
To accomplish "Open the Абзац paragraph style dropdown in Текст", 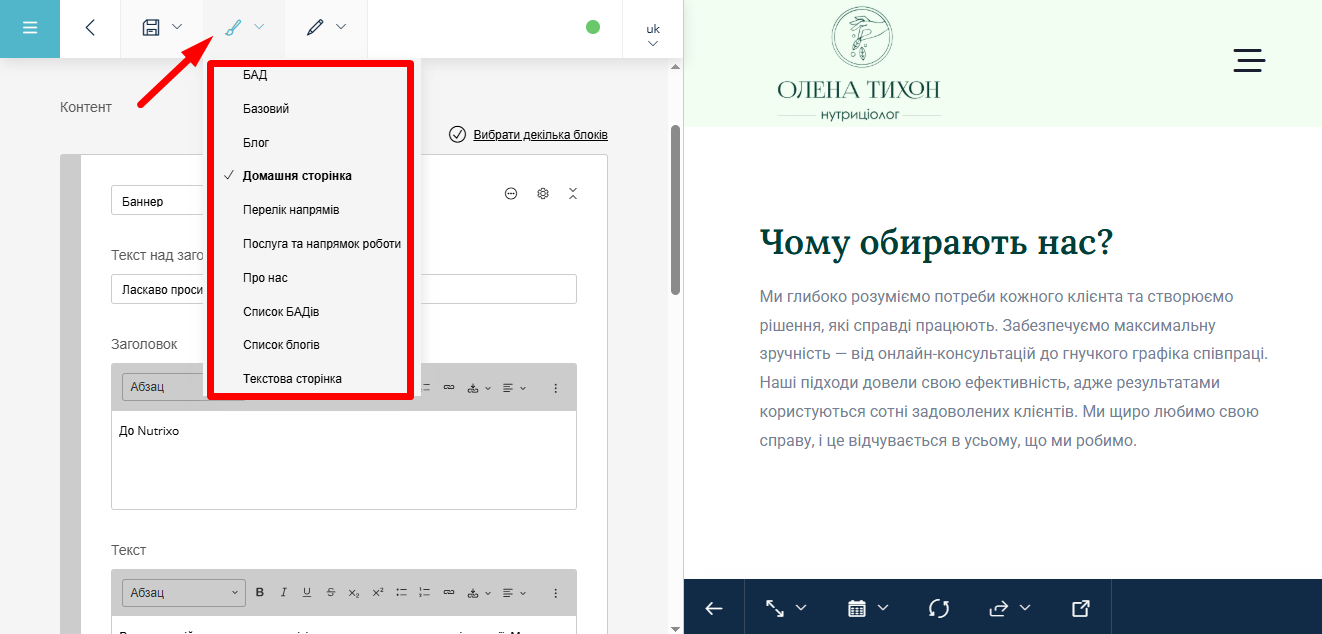I will click(x=183, y=592).
